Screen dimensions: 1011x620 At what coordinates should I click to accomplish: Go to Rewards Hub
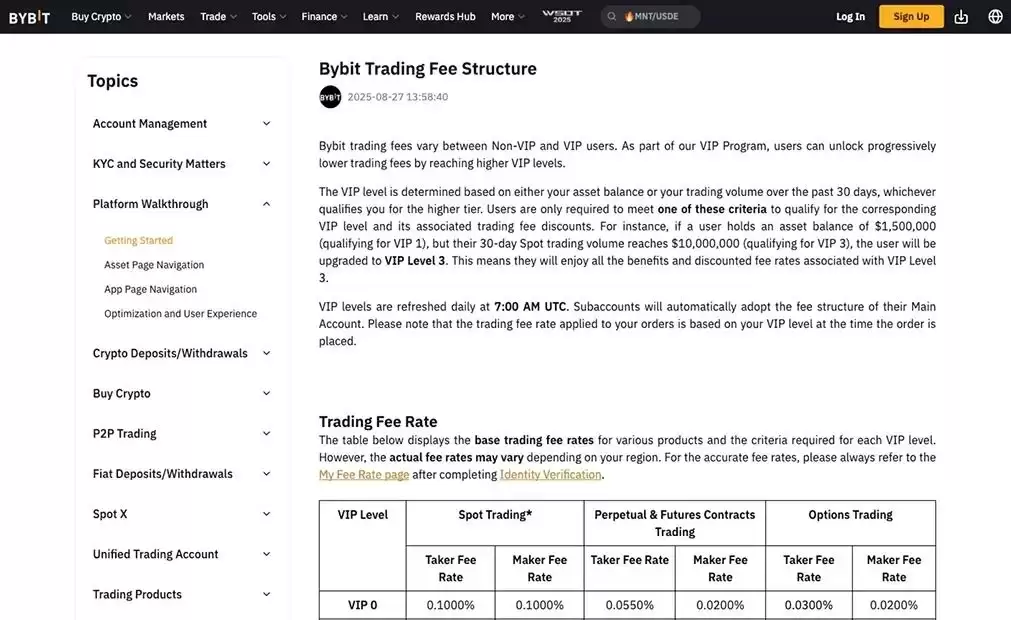point(445,16)
